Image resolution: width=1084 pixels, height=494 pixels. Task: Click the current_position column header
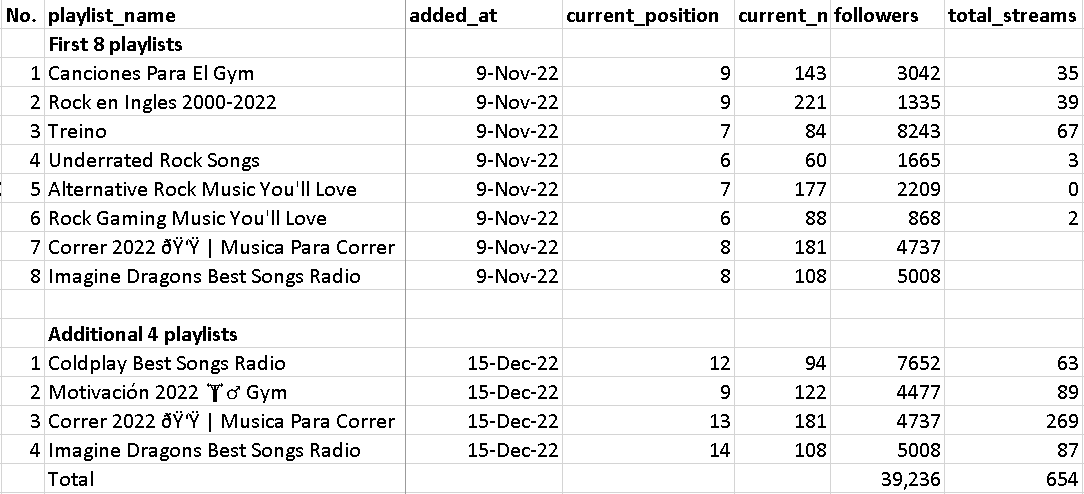coord(642,15)
